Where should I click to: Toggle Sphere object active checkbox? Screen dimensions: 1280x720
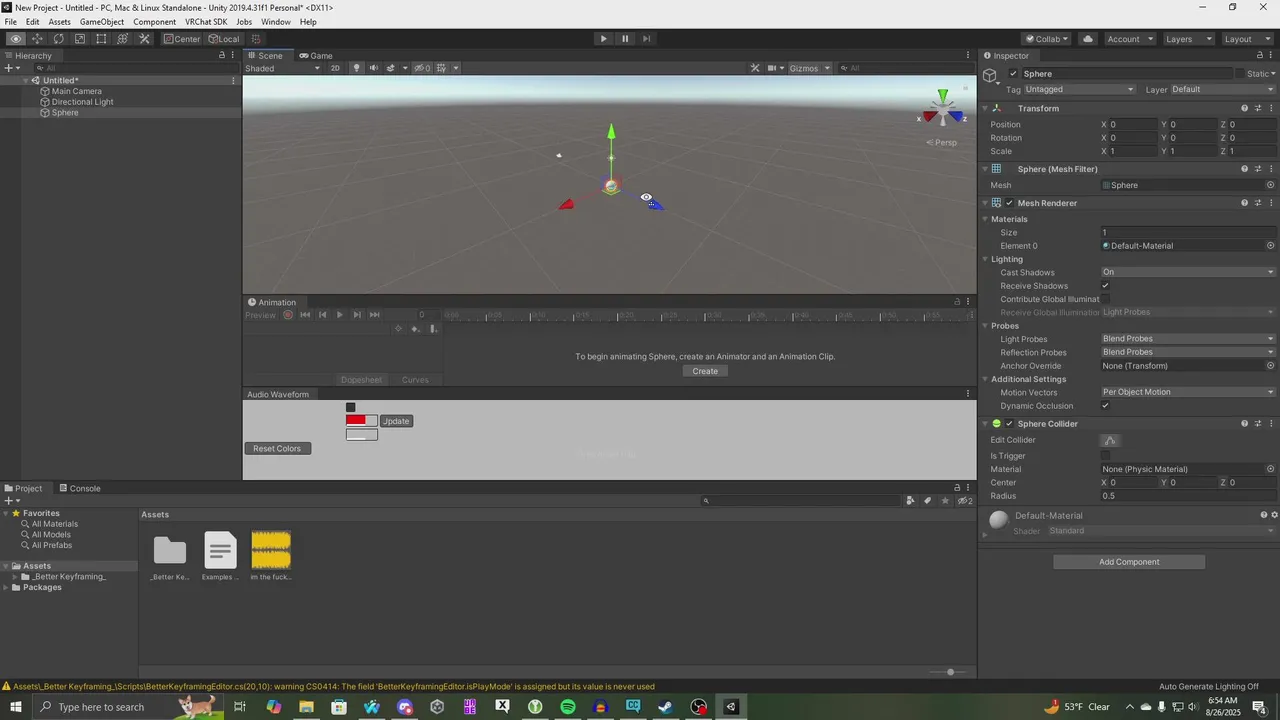pos(1013,74)
